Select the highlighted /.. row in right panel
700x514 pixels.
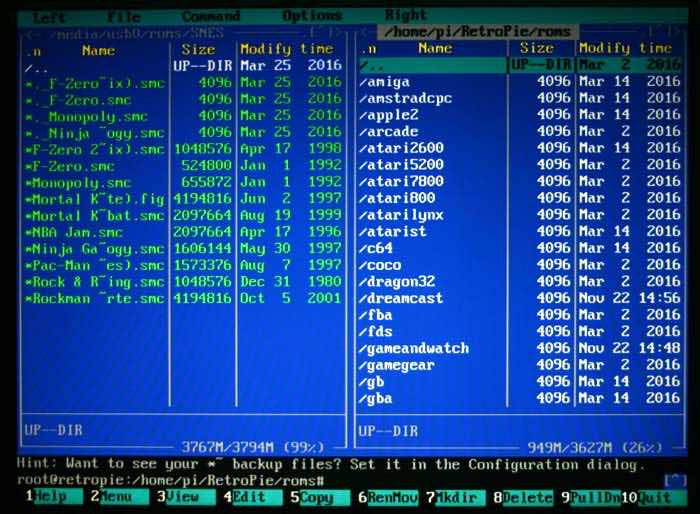tap(520, 65)
